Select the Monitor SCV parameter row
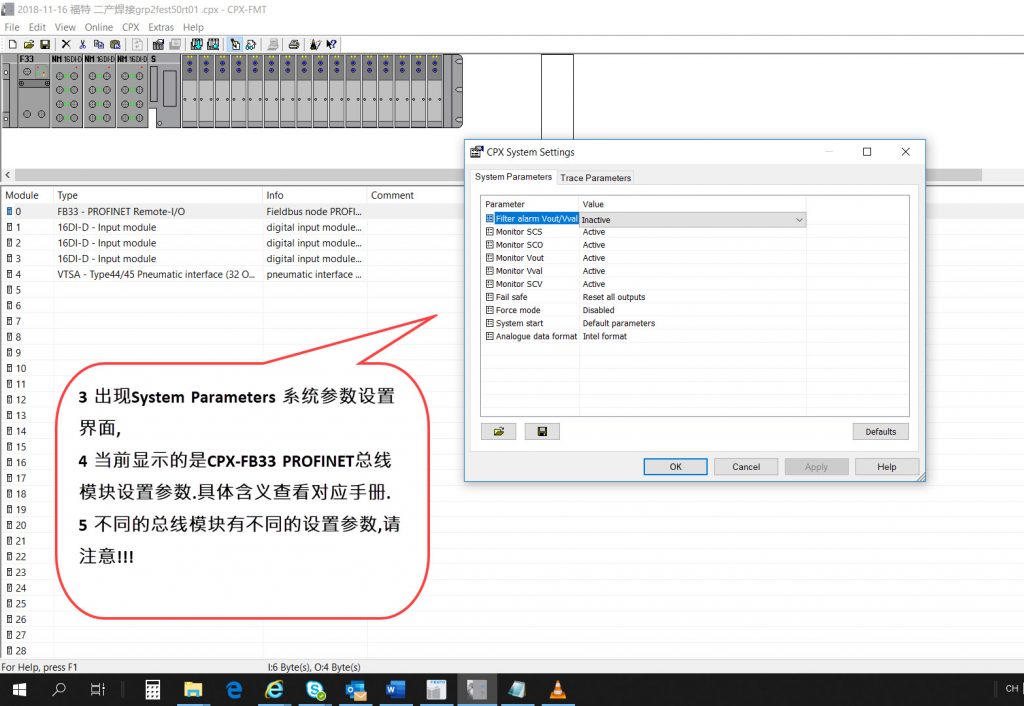 pyautogui.click(x=645, y=284)
